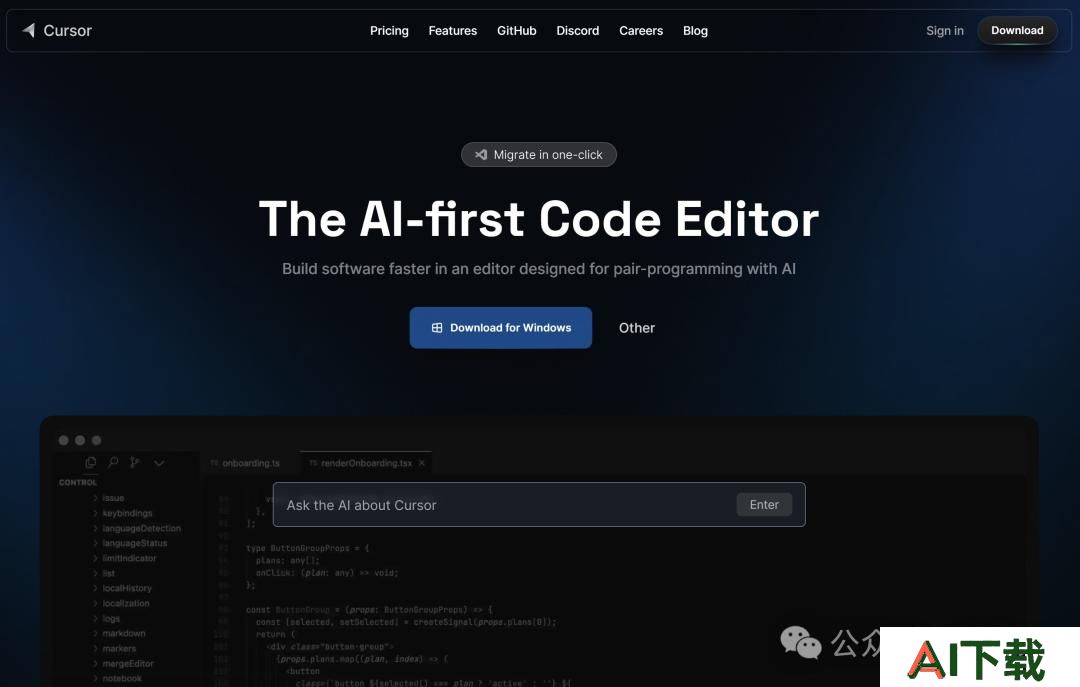Expand the localHistory folder
Screen dimensions: 1080x687
(x=122, y=588)
